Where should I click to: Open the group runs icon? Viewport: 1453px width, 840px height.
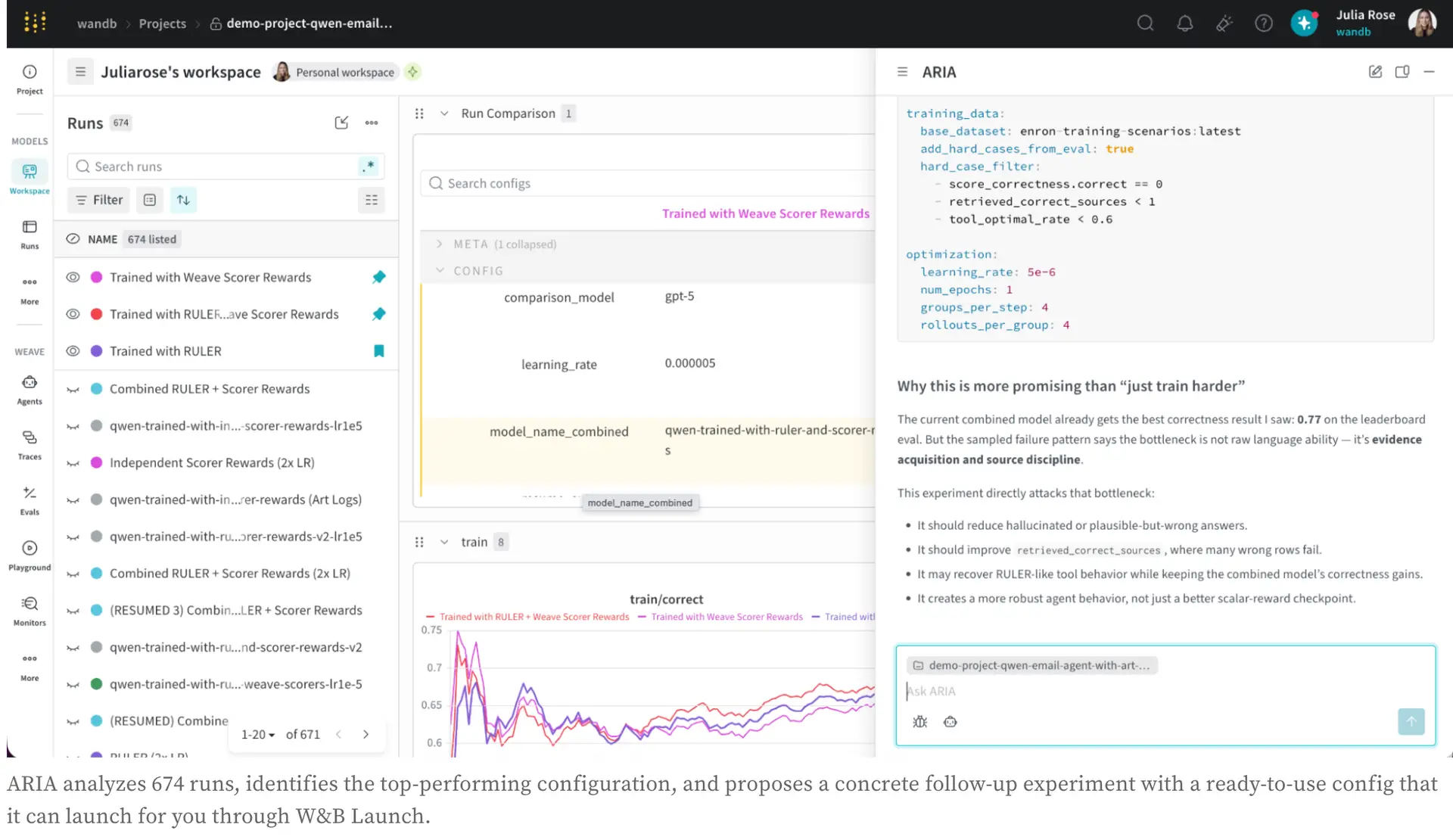(150, 200)
